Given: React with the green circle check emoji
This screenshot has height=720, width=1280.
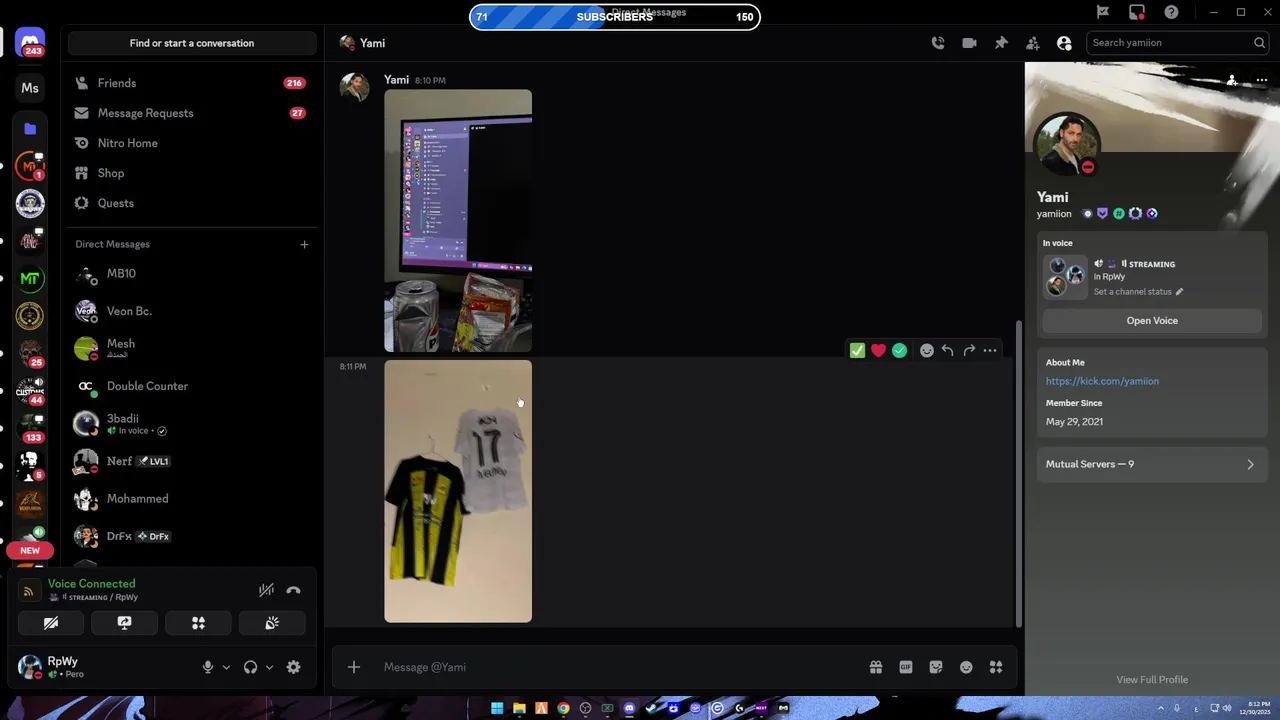Looking at the screenshot, I should click(899, 350).
